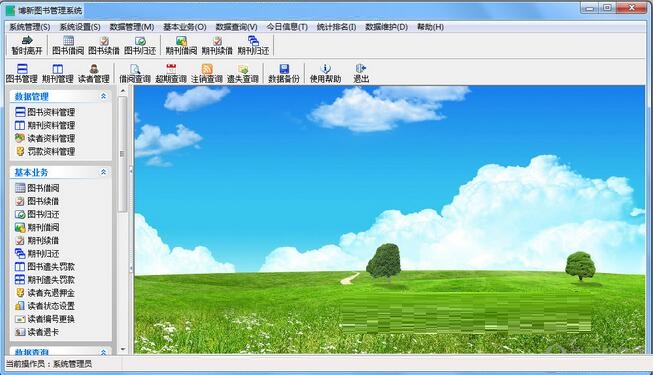Click sidebar scrollbar up arrow

click(122, 91)
